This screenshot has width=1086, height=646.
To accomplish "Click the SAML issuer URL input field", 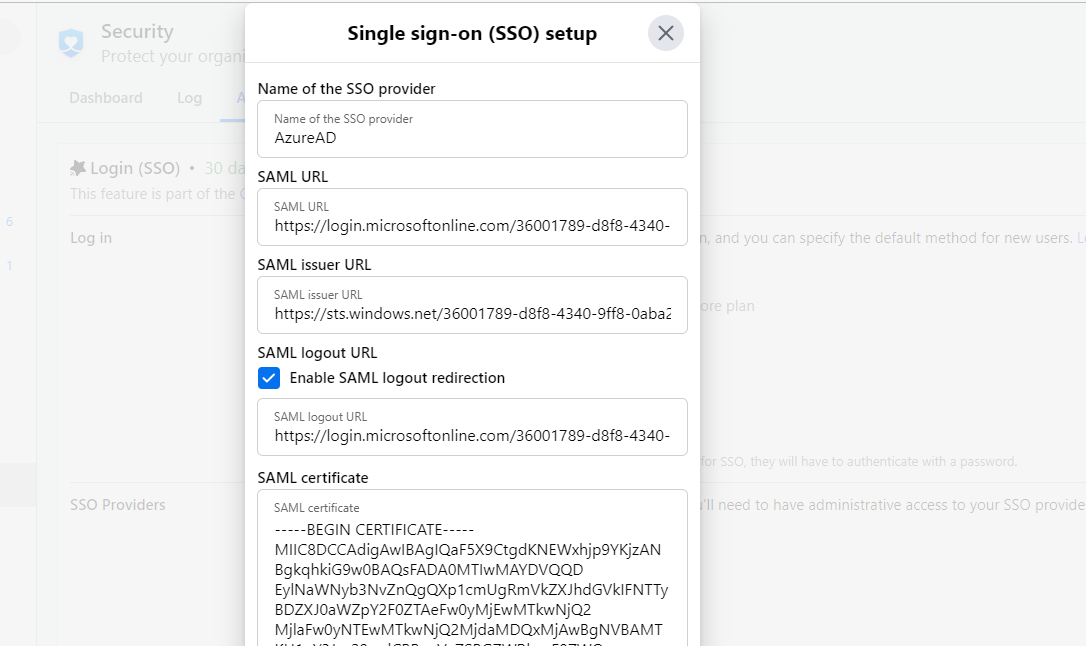I will pos(472,305).
